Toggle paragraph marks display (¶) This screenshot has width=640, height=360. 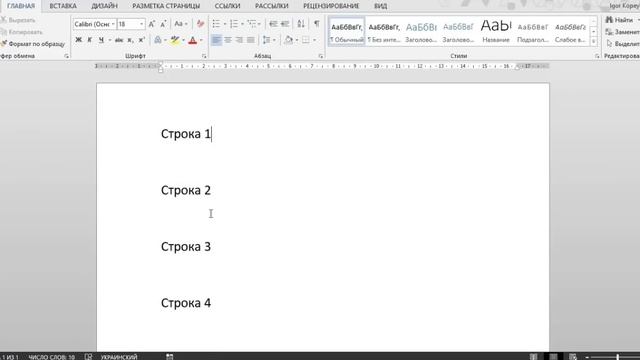pos(316,24)
